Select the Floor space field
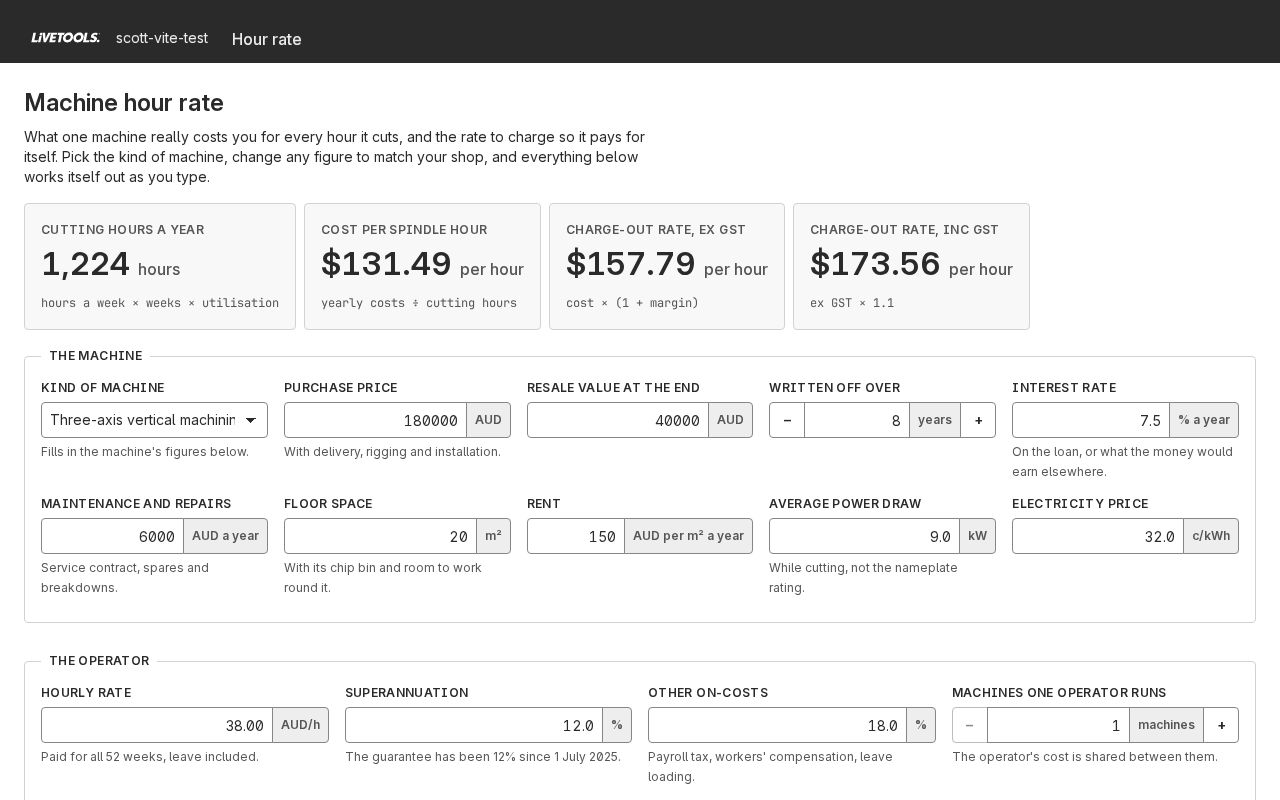The width and height of the screenshot is (1280, 800). pos(380,536)
